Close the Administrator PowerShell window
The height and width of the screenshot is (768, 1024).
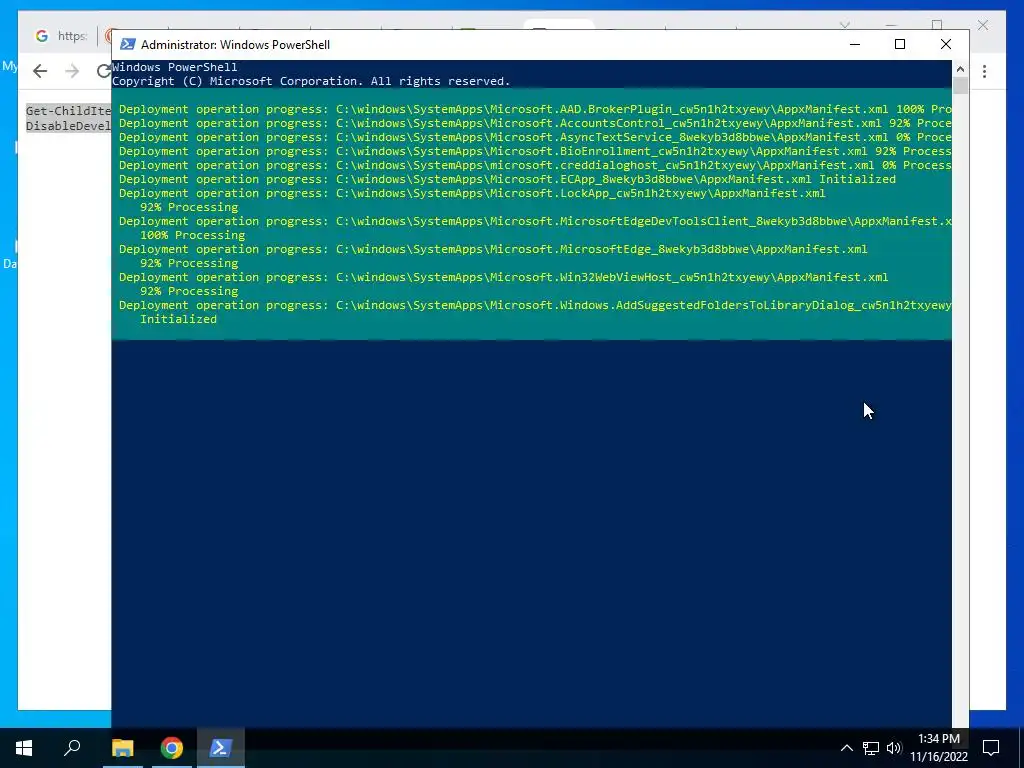coord(946,44)
